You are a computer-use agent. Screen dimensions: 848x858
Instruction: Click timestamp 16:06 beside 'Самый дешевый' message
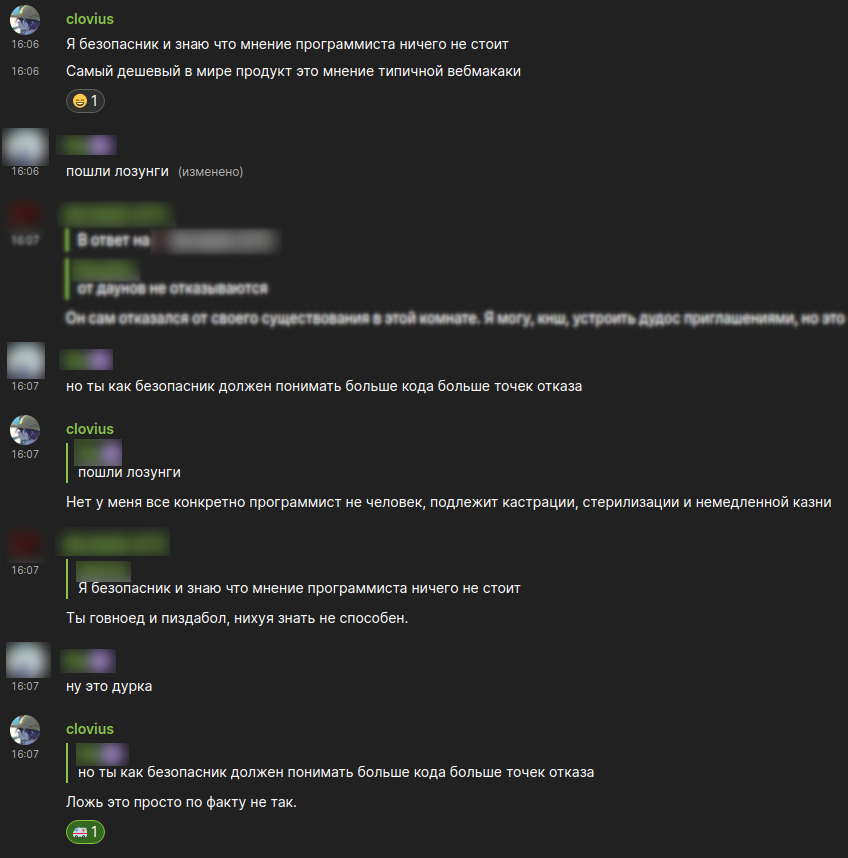tap(25, 71)
